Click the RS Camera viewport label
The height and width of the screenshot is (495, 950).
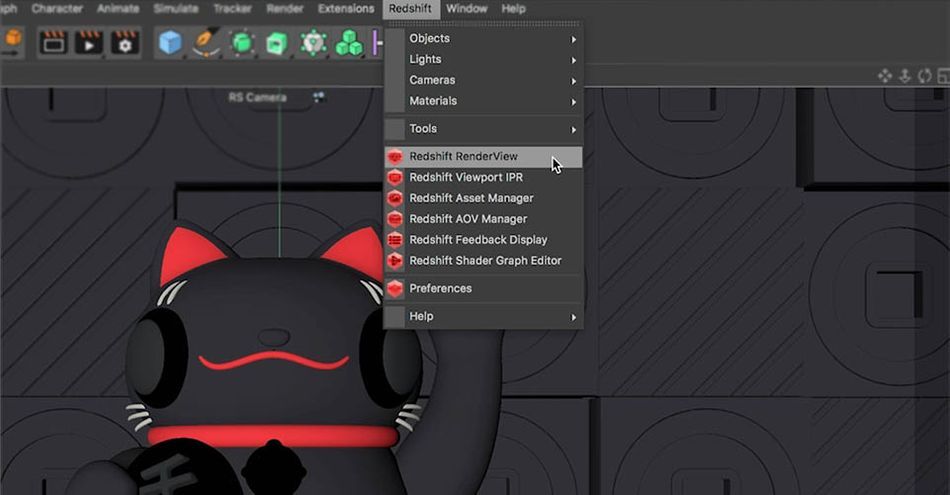(x=257, y=98)
